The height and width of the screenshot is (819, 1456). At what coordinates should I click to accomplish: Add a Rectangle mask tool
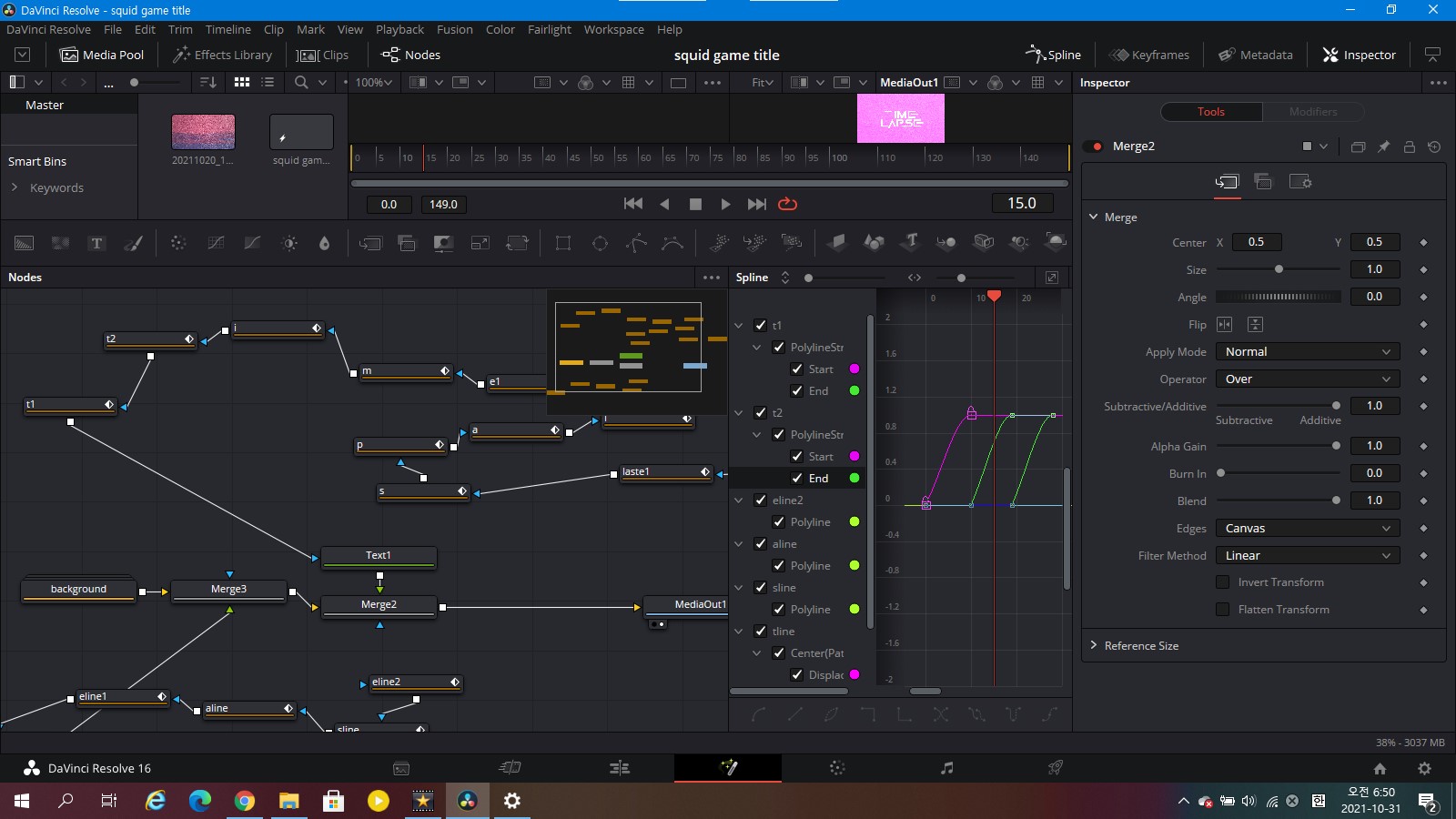563,243
